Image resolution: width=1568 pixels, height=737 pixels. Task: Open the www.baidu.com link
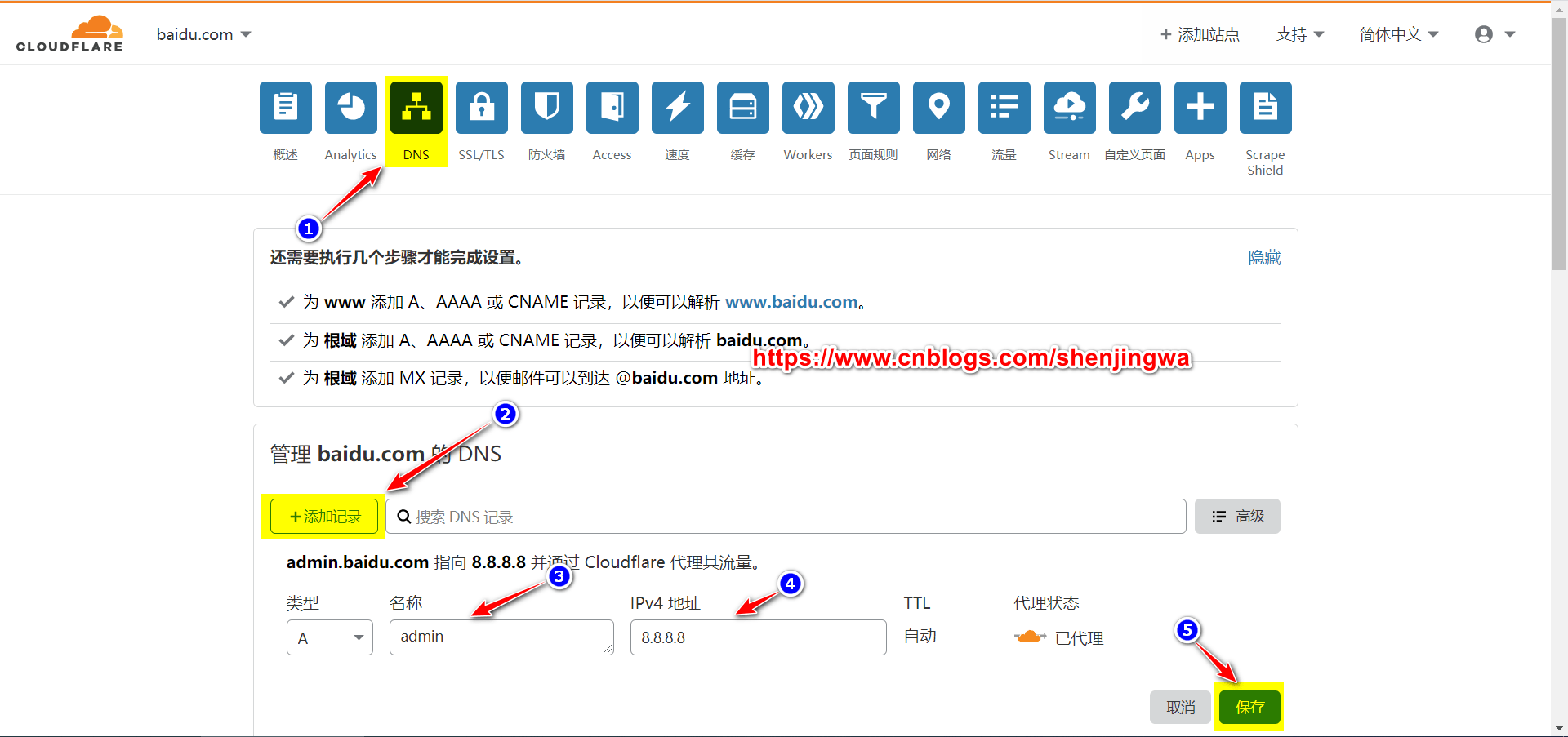791,302
